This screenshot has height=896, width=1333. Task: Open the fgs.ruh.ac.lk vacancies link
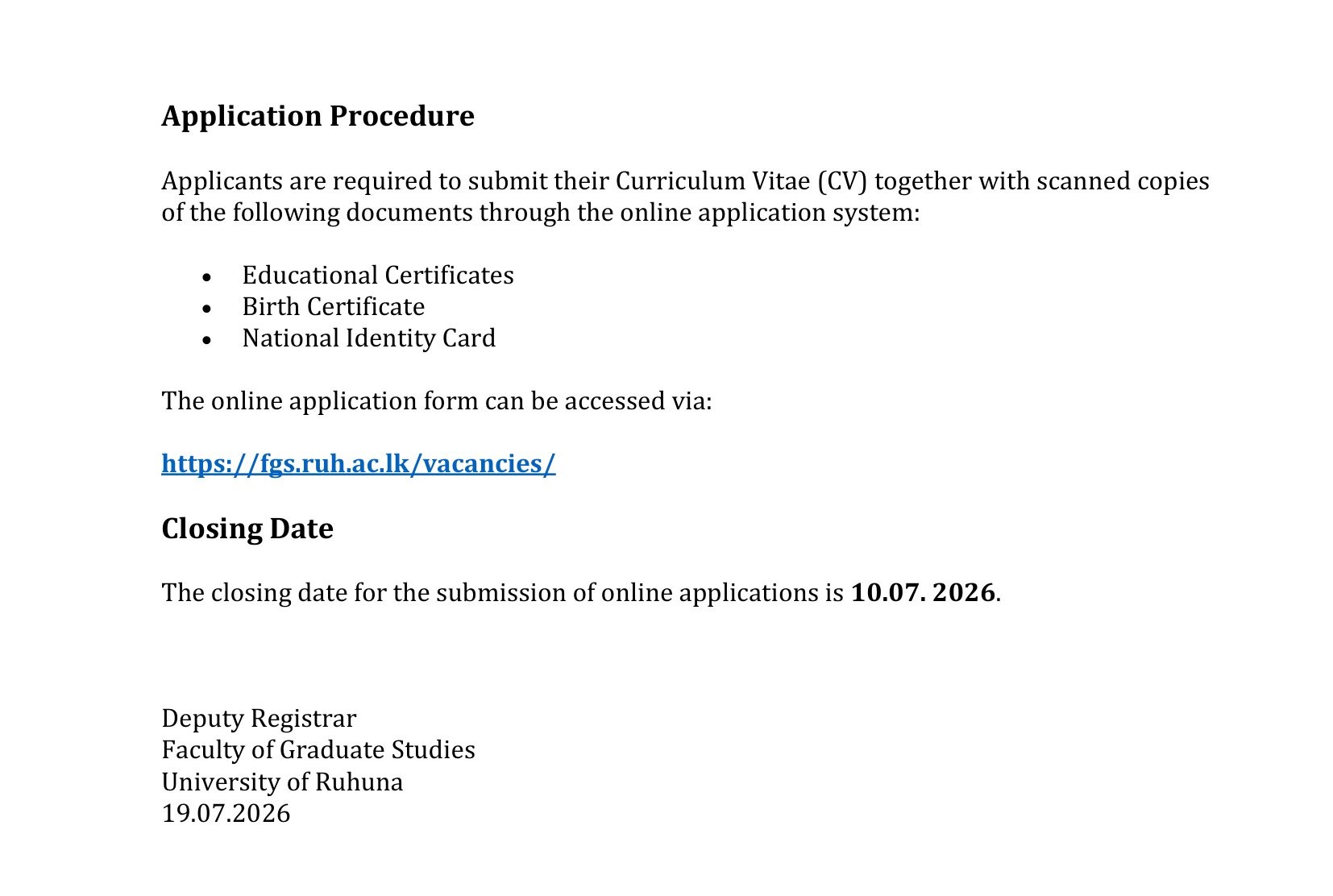pyautogui.click(x=359, y=464)
